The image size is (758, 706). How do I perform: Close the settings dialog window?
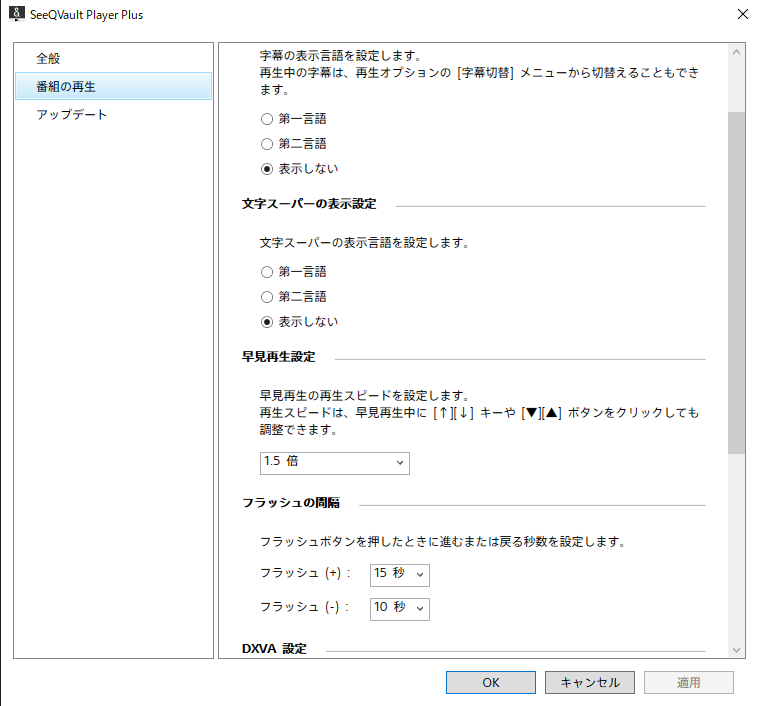point(741,15)
